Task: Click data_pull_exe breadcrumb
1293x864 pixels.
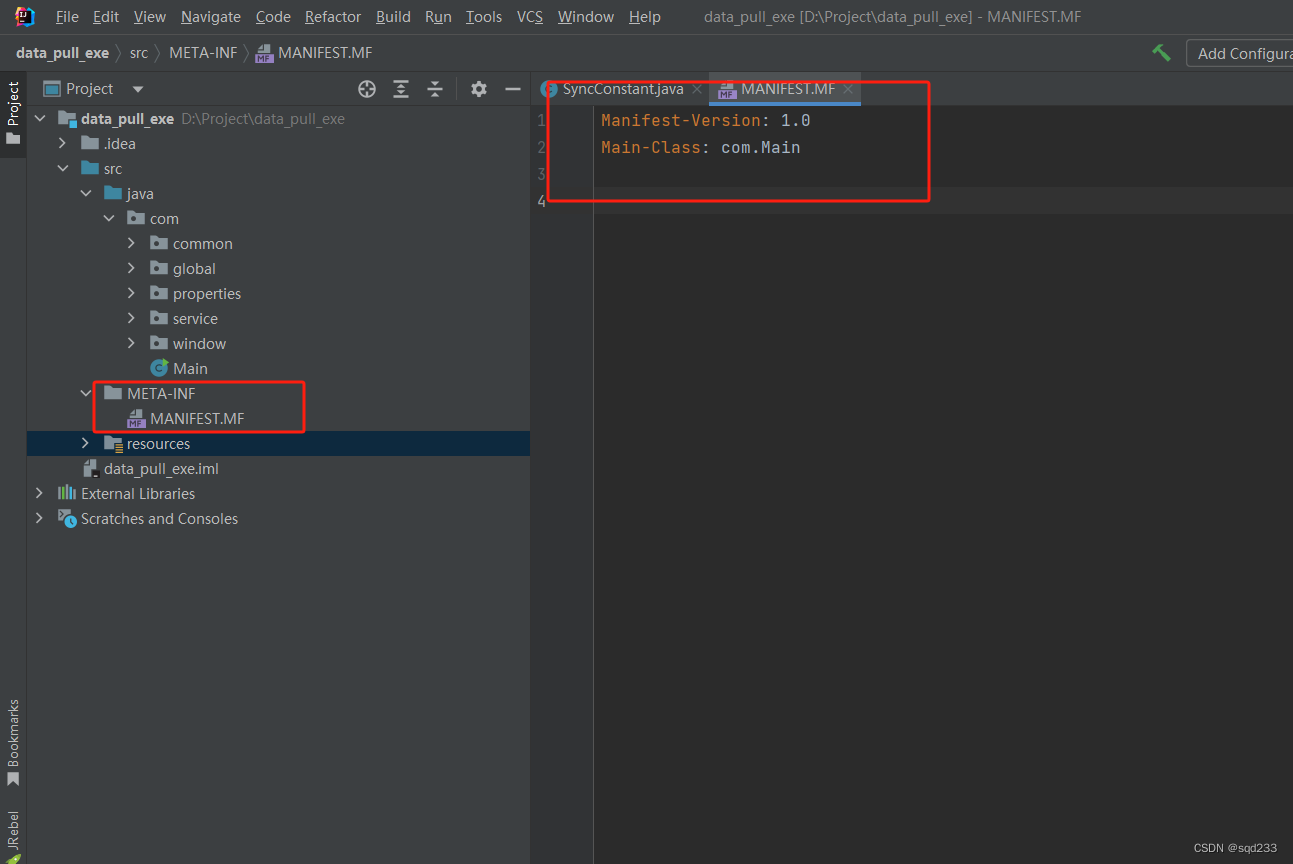Action: (x=62, y=53)
